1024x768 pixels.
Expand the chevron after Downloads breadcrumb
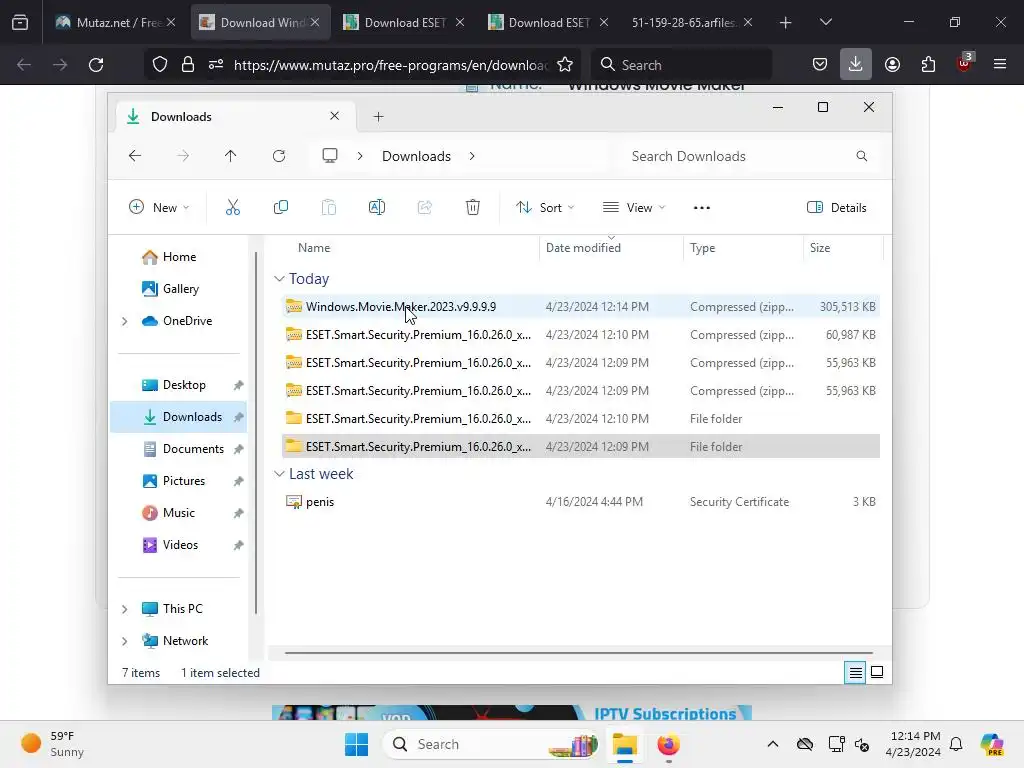coord(472,156)
